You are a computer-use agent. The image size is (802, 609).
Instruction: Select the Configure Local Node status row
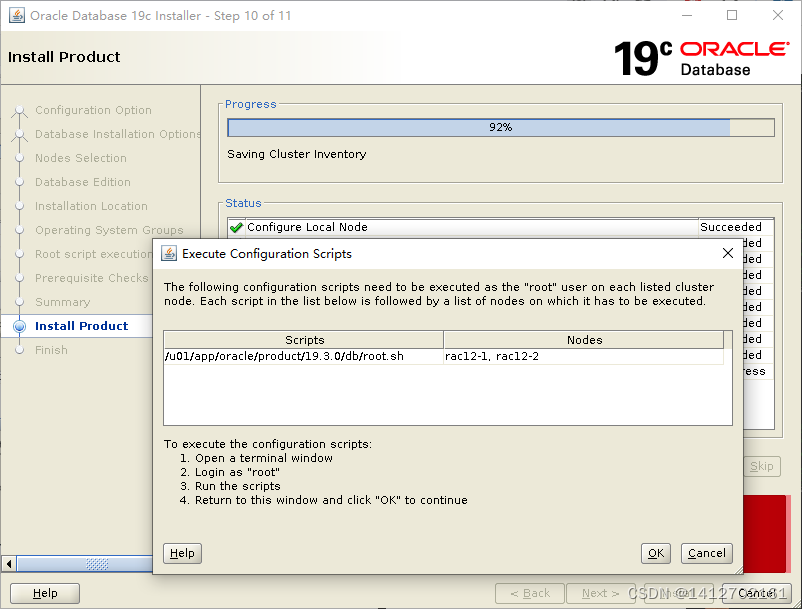coord(500,227)
